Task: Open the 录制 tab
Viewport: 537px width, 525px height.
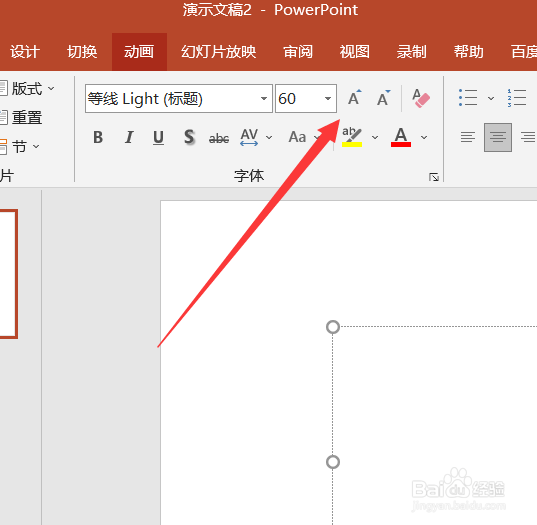Action: coord(412,52)
